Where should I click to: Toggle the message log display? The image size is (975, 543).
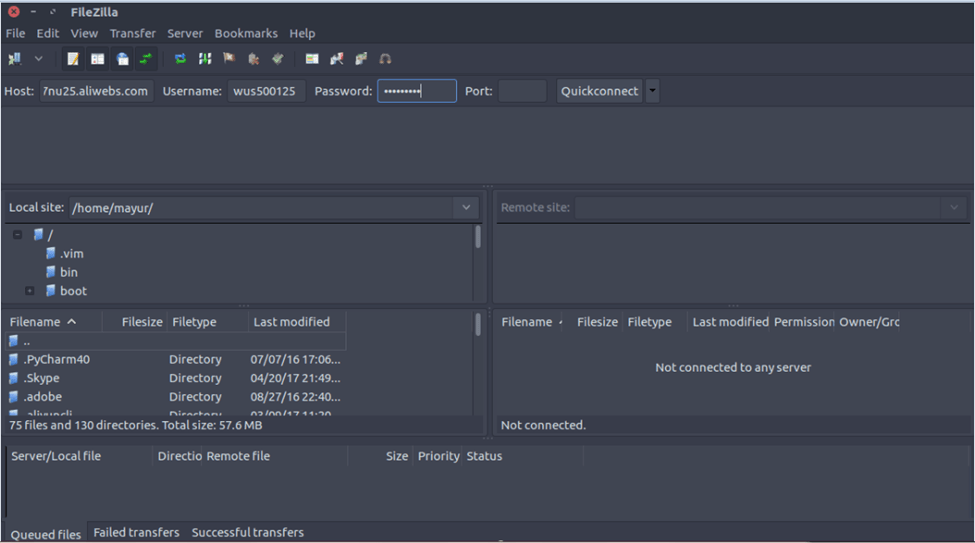(73, 59)
